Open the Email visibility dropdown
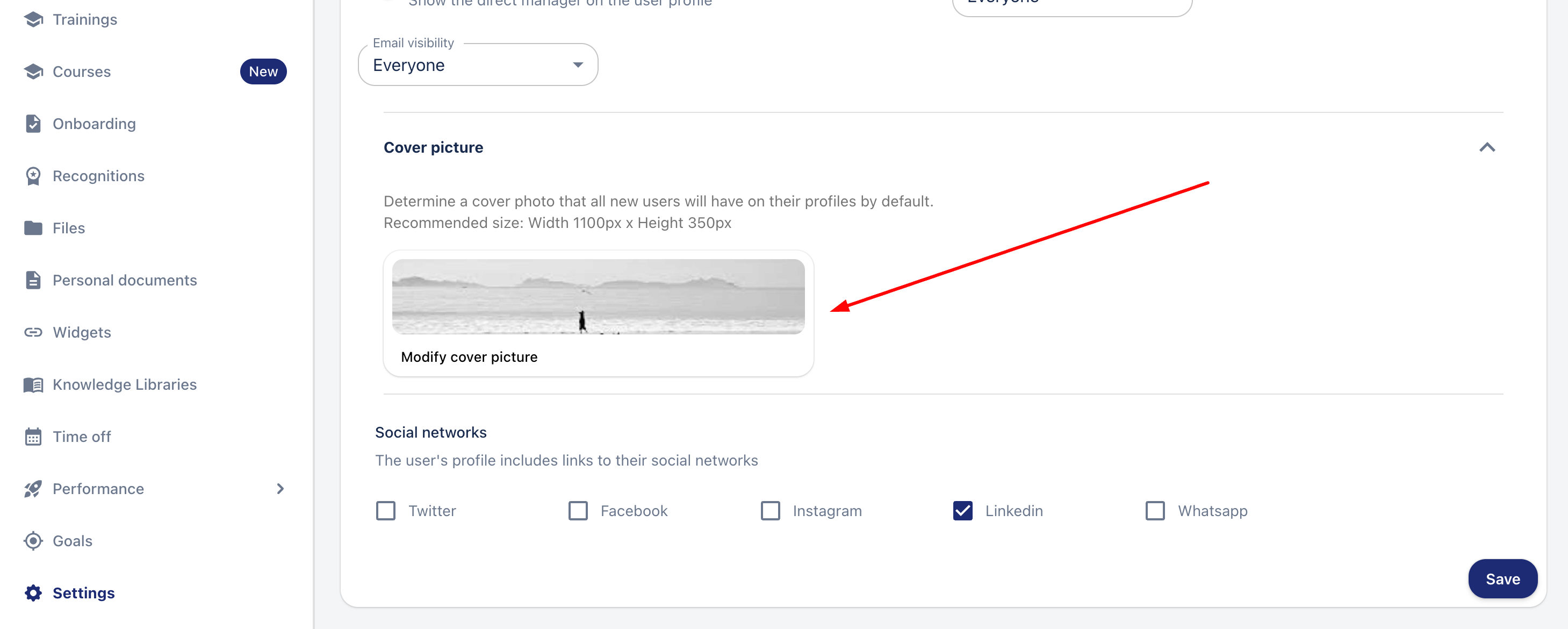1568x629 pixels. [478, 65]
